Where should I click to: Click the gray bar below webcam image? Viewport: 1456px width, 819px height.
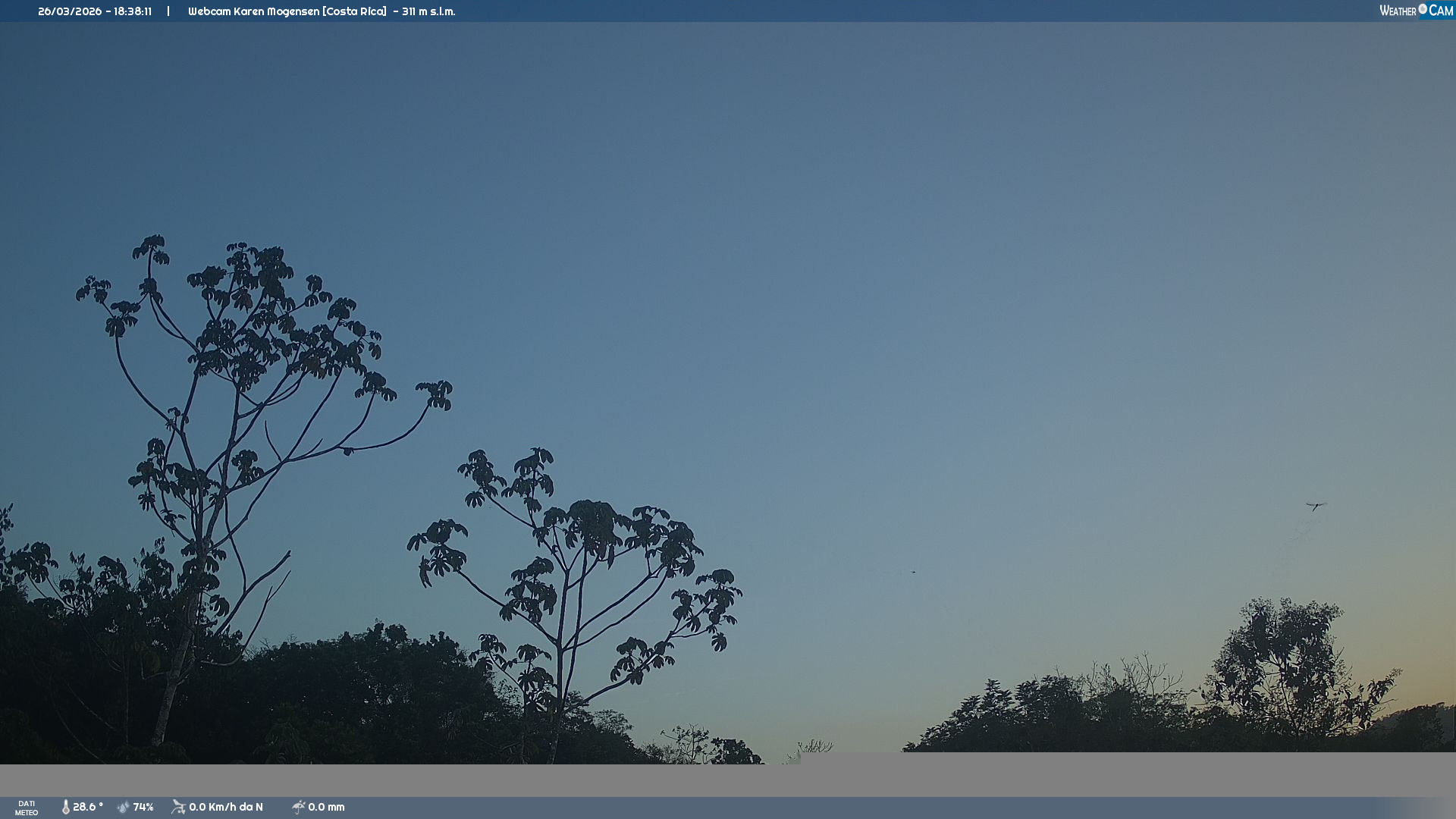728,780
